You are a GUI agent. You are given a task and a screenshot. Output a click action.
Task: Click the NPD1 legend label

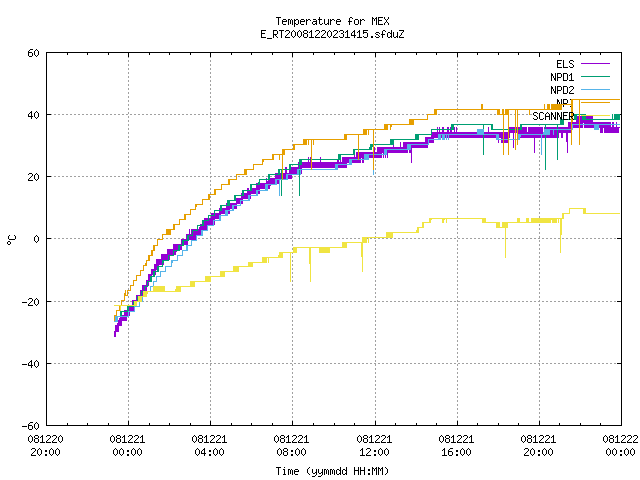point(562,77)
